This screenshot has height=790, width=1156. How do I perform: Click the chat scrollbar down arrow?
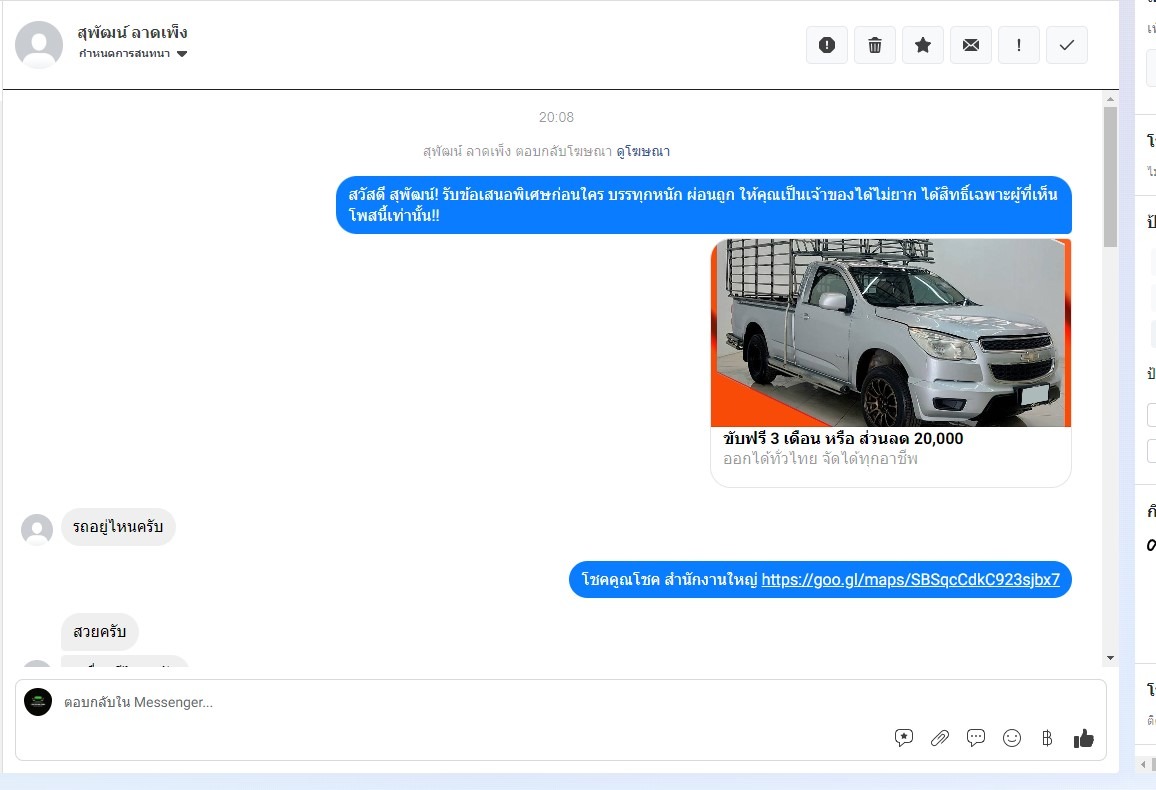1110,657
